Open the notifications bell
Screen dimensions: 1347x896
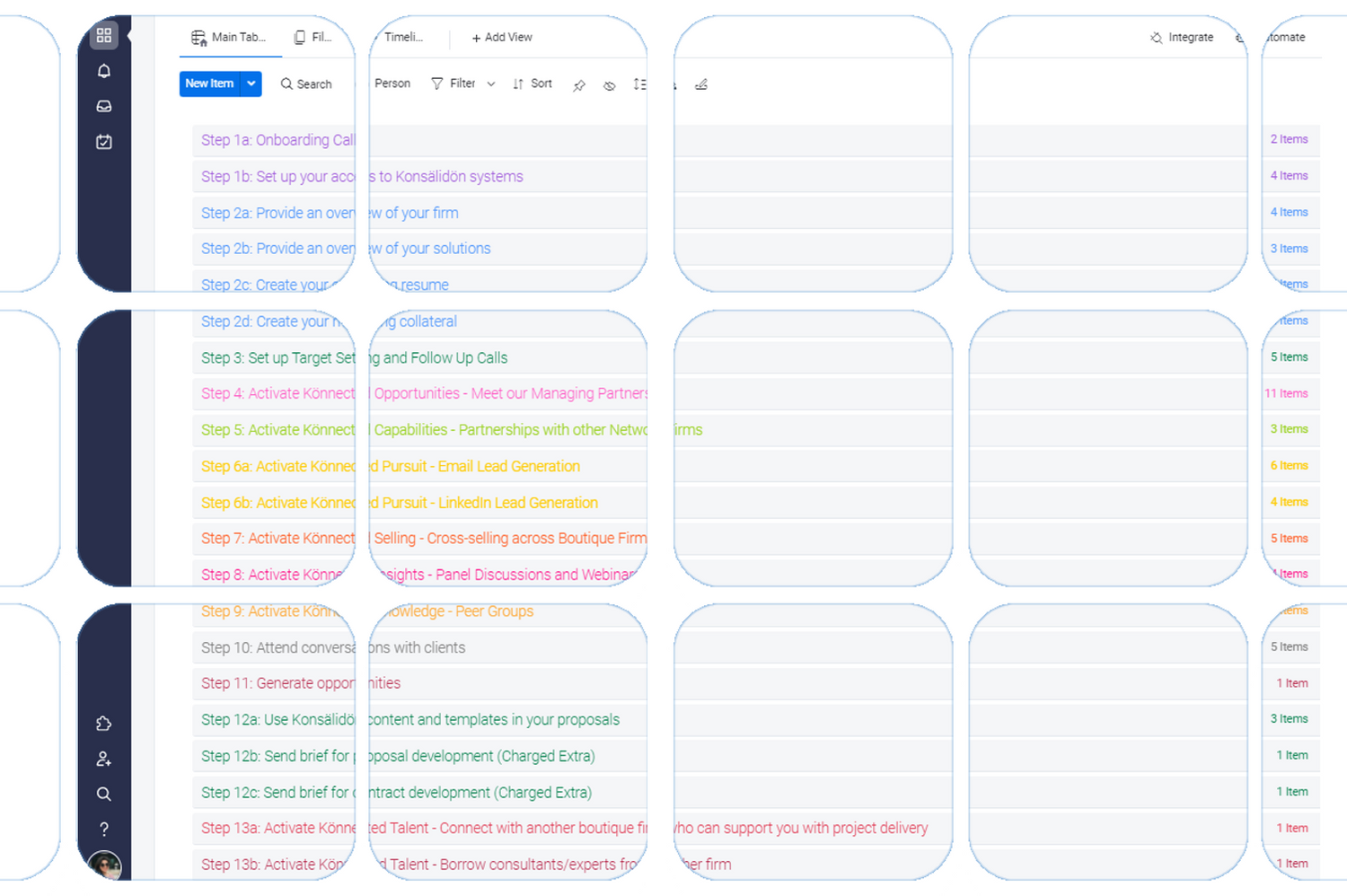pyautogui.click(x=104, y=71)
